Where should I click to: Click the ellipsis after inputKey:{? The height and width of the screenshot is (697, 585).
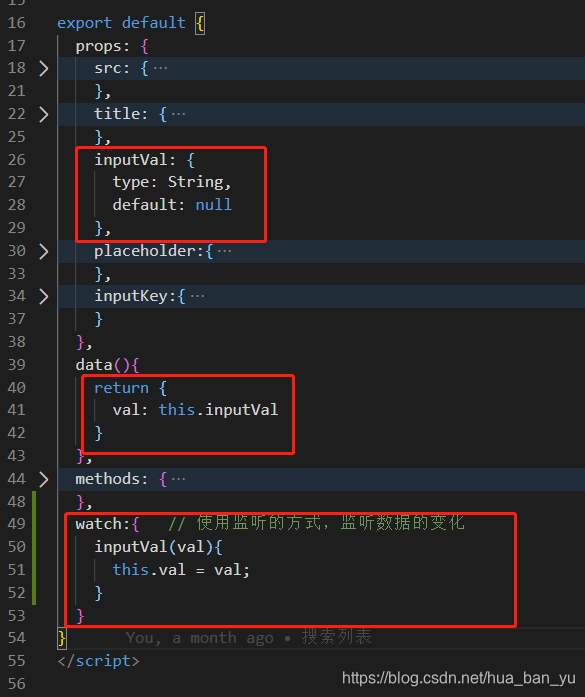click(x=197, y=296)
